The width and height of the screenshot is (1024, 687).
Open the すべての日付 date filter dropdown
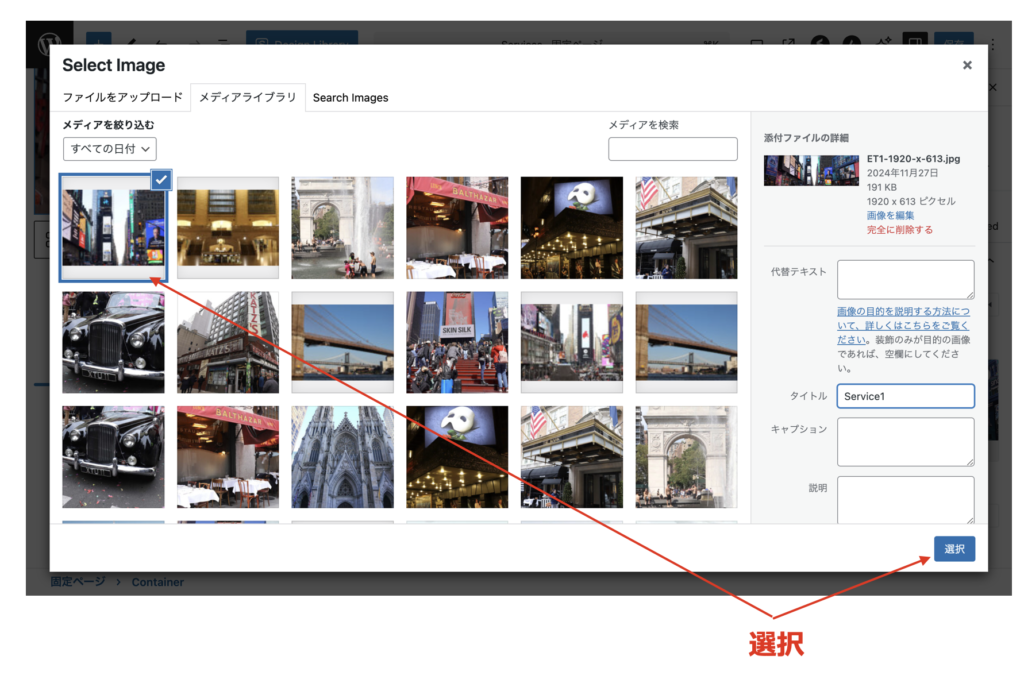click(110, 149)
